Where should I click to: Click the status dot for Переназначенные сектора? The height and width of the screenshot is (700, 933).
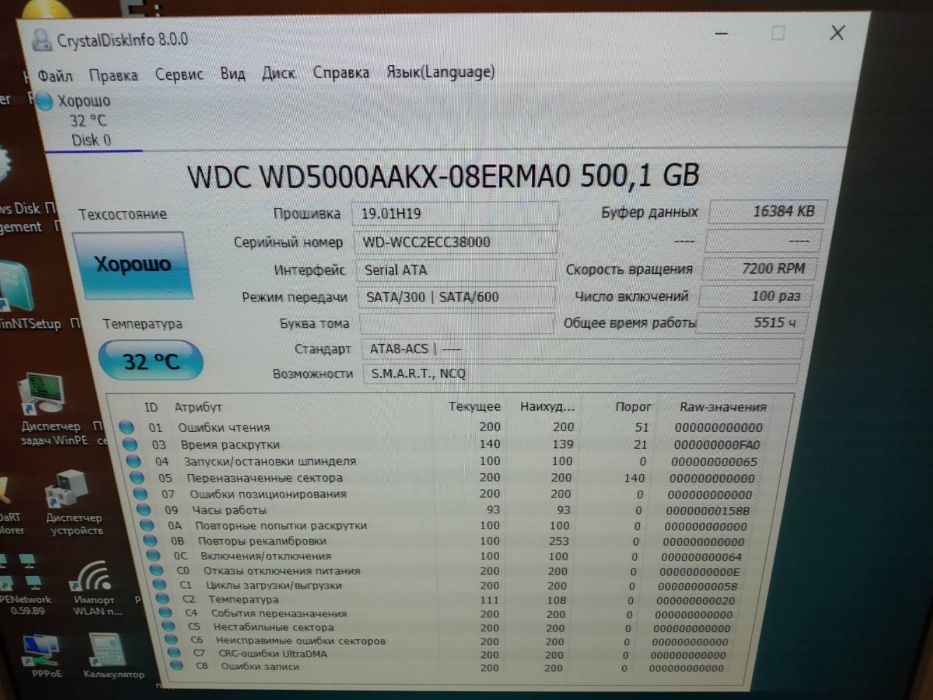point(137,477)
